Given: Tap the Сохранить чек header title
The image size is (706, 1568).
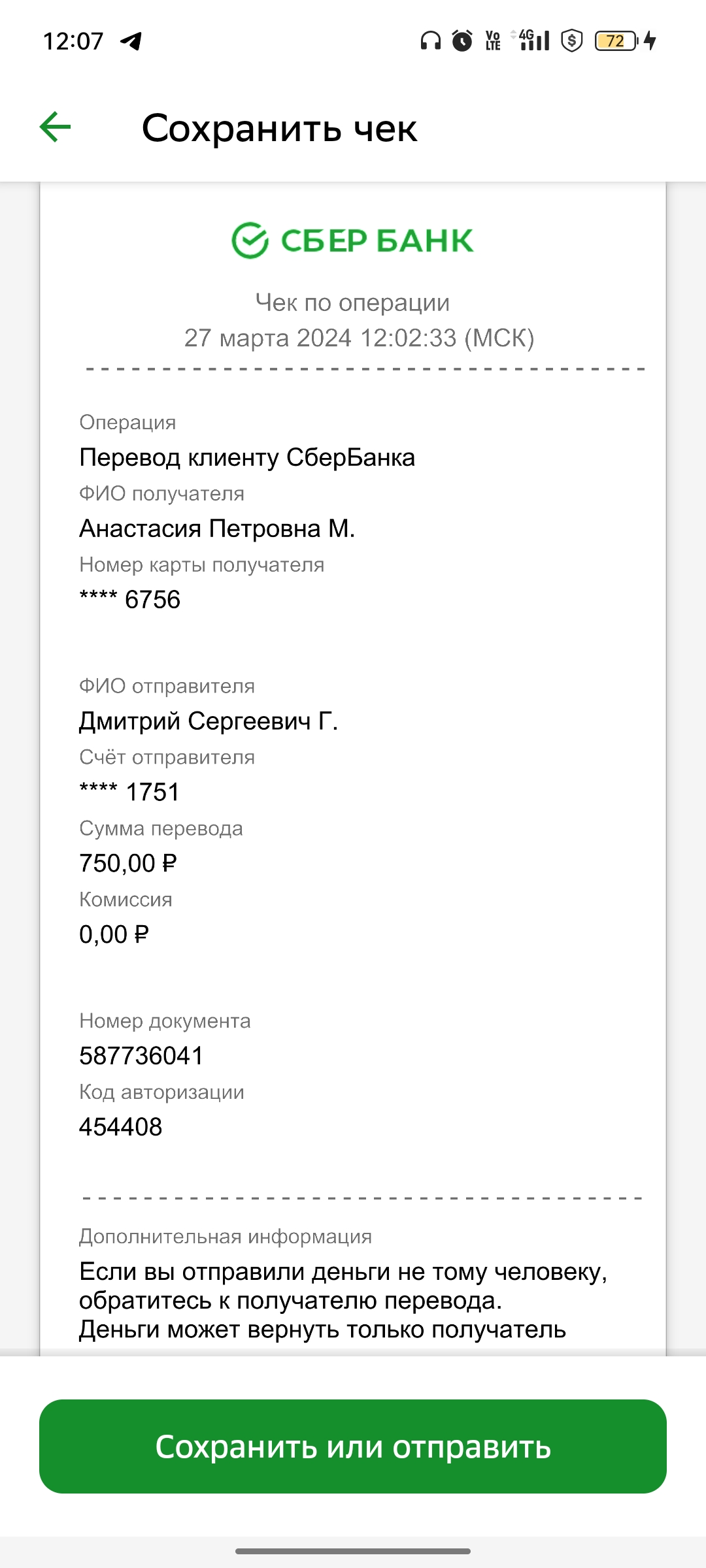Looking at the screenshot, I should (x=279, y=128).
